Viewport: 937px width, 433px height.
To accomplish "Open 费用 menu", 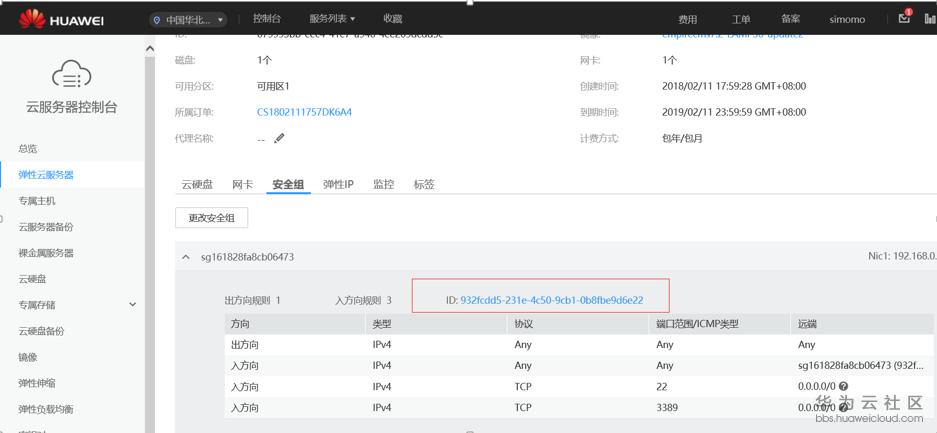I will click(x=687, y=19).
